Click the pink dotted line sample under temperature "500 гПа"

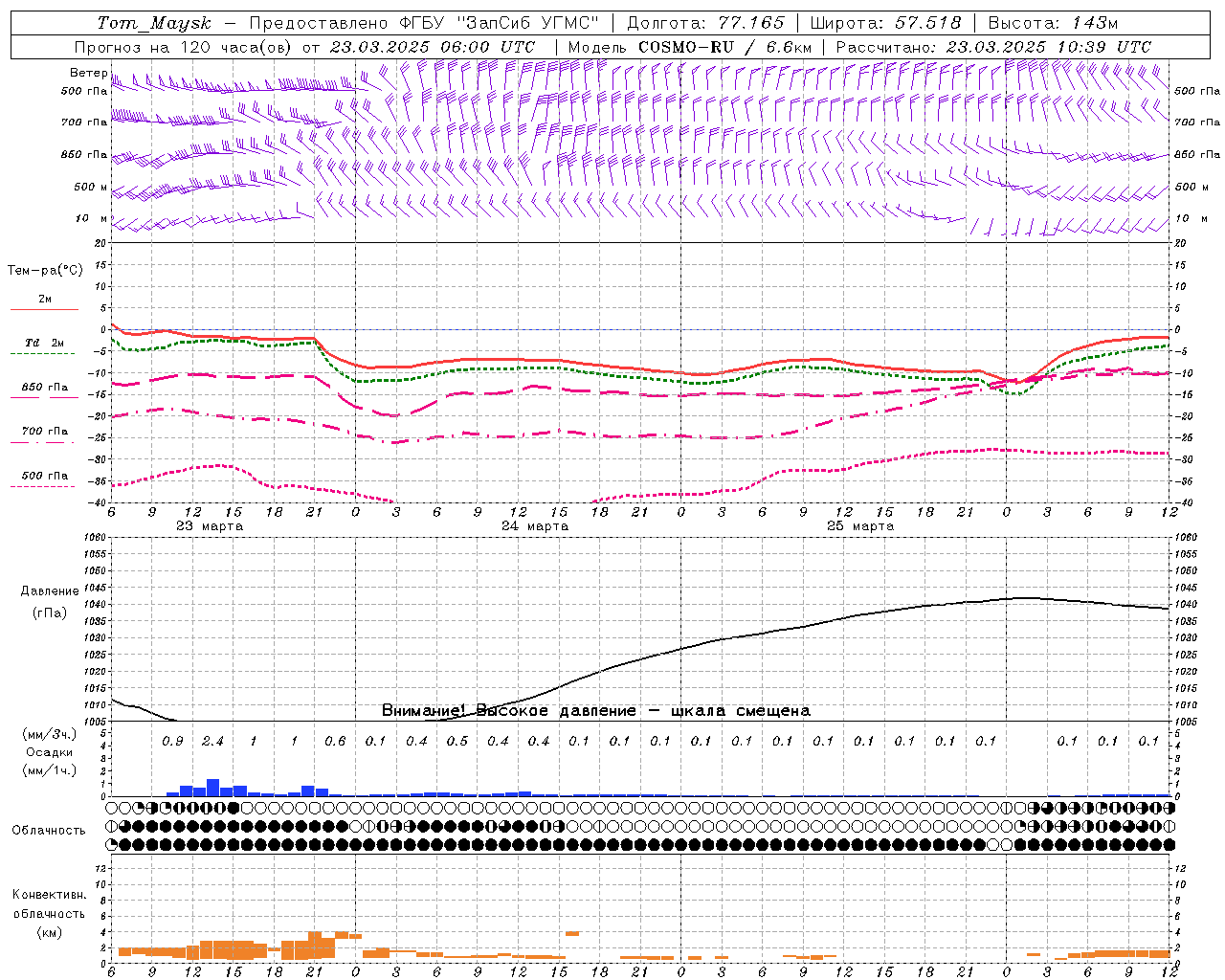(x=42, y=486)
